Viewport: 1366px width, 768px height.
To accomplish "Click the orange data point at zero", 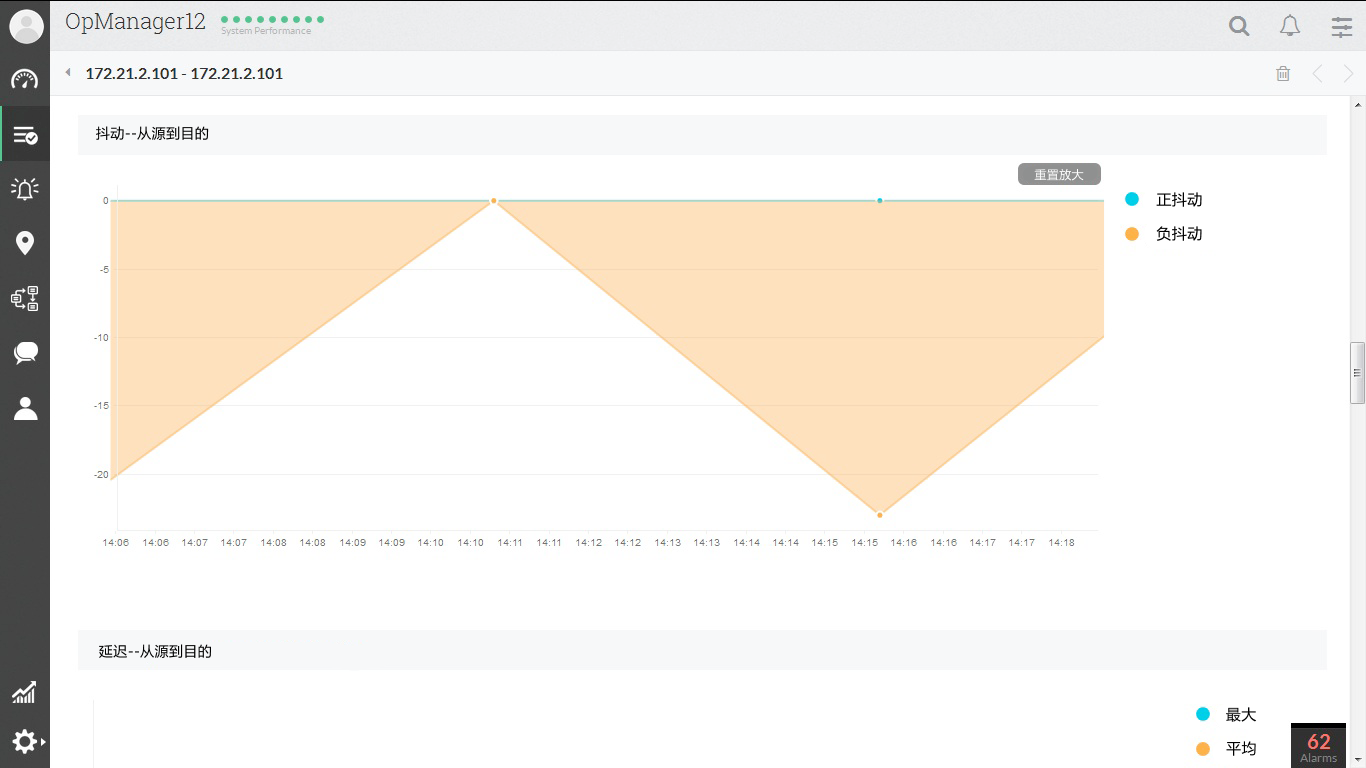I will coord(494,201).
